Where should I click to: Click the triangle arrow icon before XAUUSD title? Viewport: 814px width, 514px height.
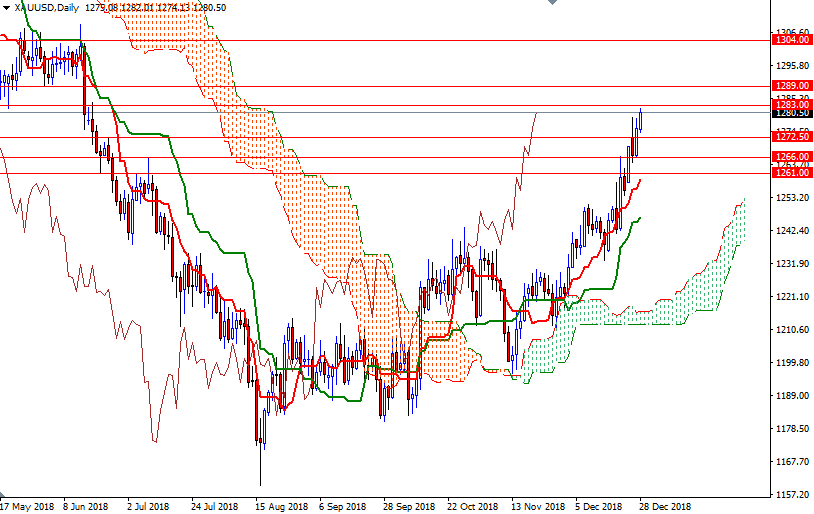point(7,7)
